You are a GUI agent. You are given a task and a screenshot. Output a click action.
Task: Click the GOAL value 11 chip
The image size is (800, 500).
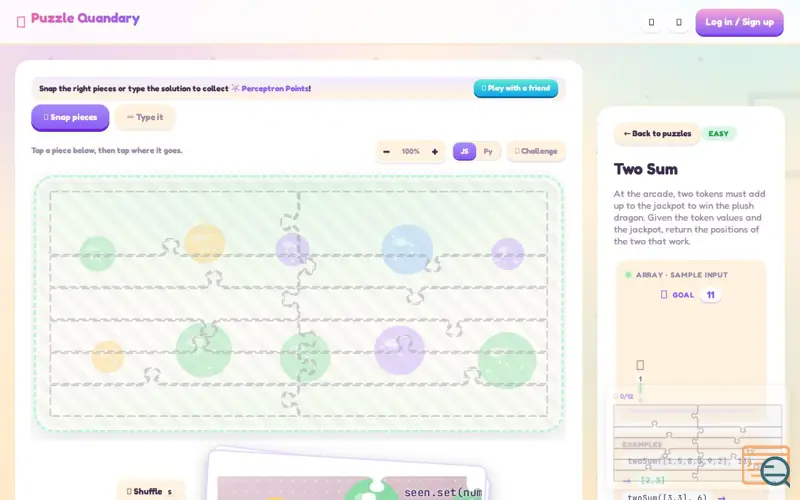710,295
